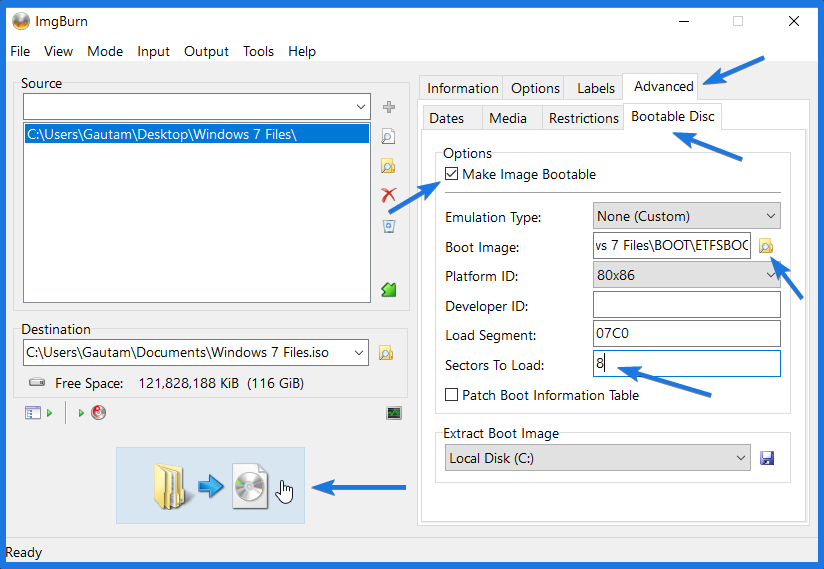Open the File menu
This screenshot has width=824, height=569.
(20, 51)
